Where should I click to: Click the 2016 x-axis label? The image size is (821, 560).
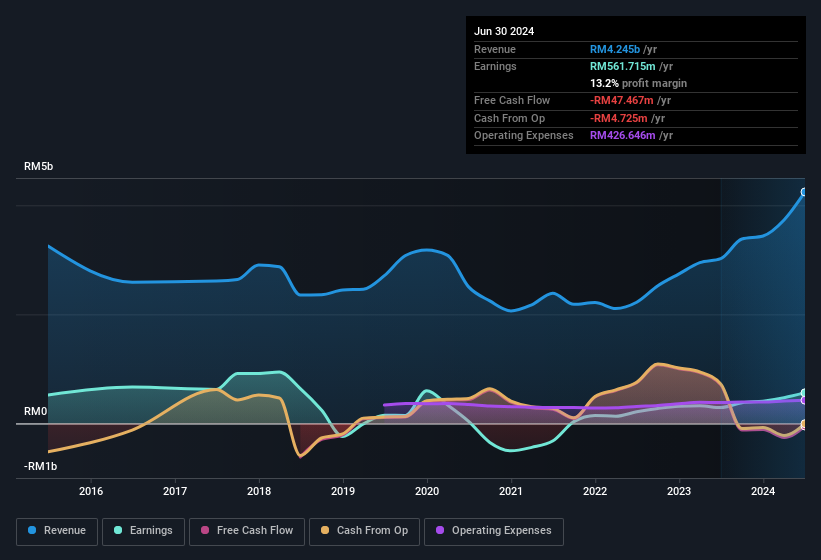point(91,491)
